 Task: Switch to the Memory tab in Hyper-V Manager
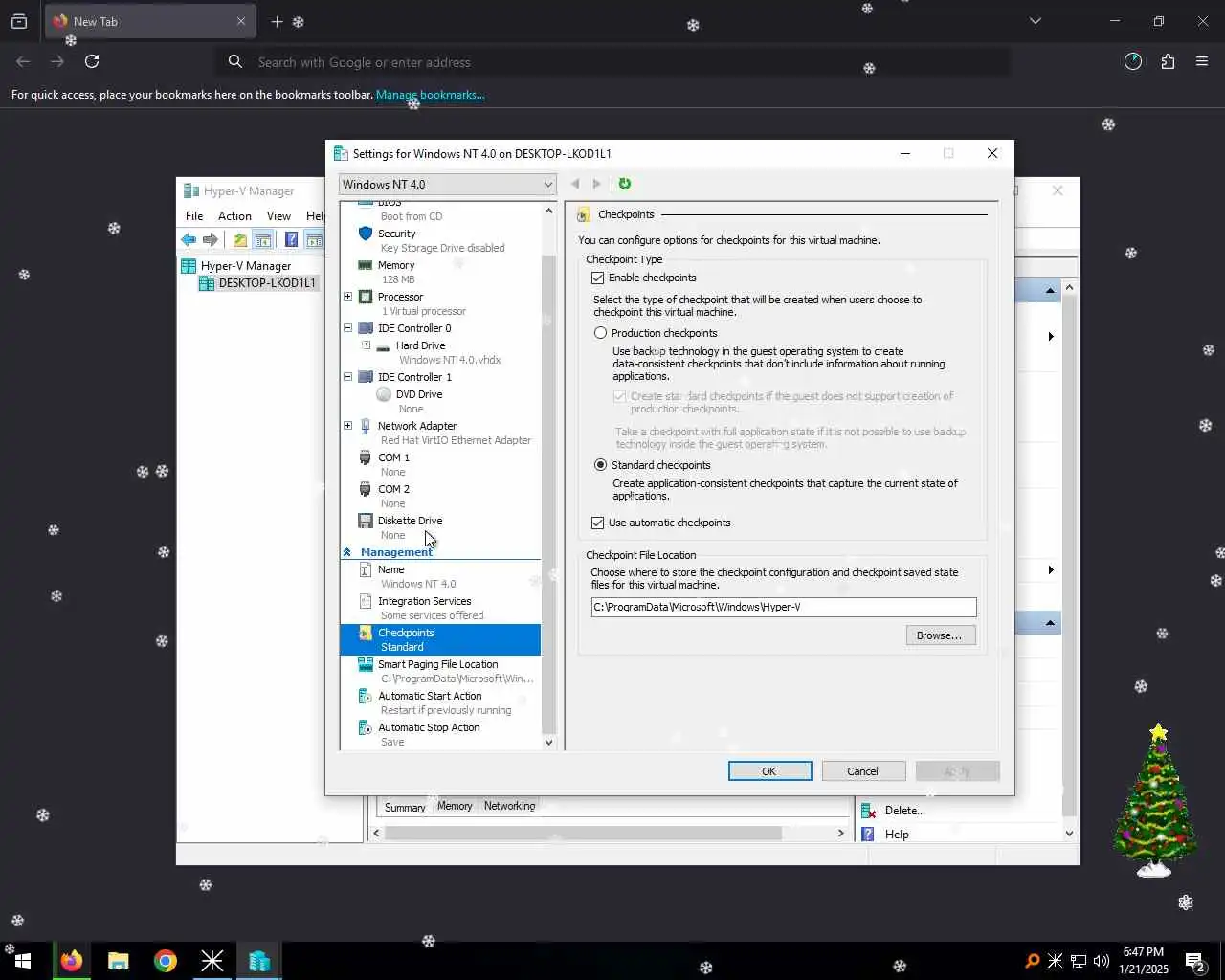click(455, 806)
